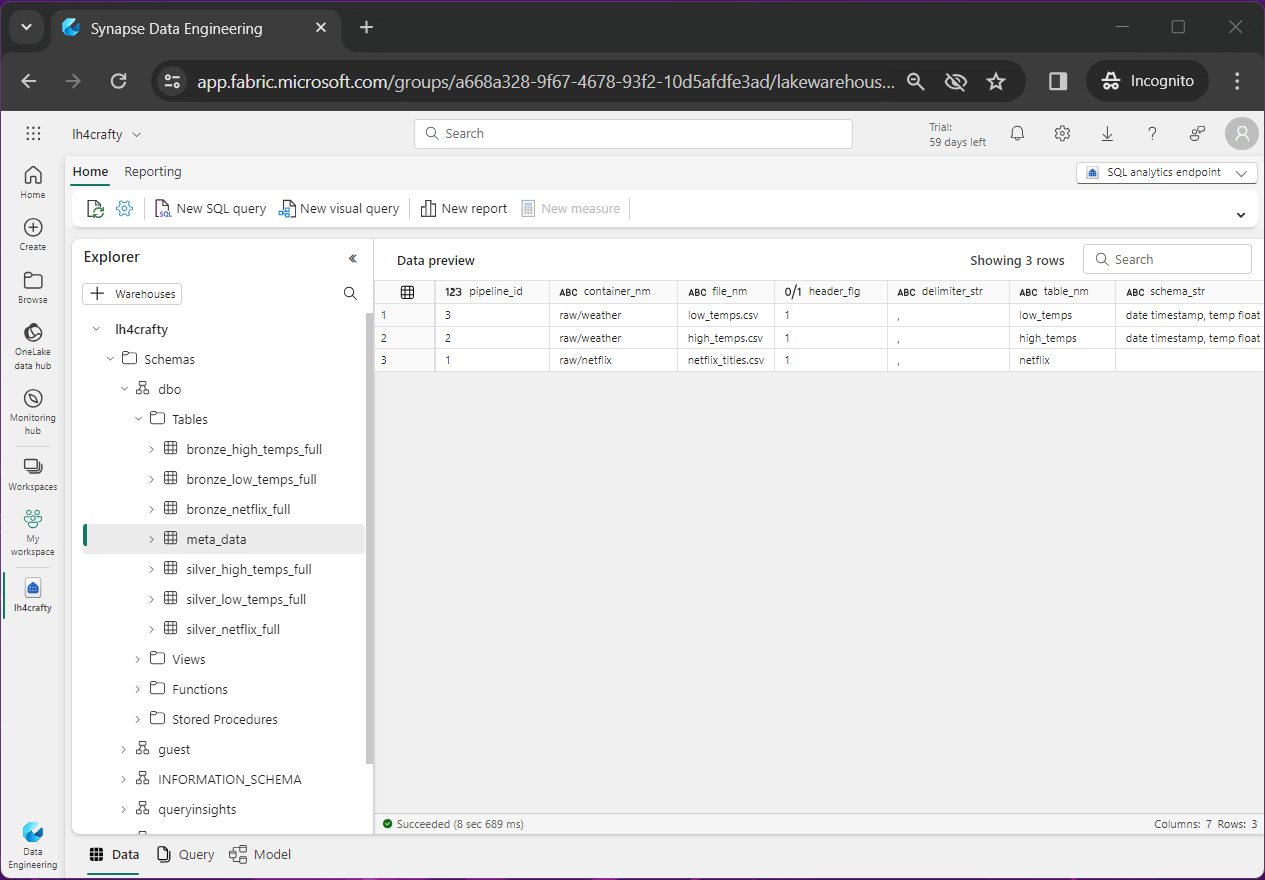
Task: Open the app launcher waffle icon
Action: (33, 134)
